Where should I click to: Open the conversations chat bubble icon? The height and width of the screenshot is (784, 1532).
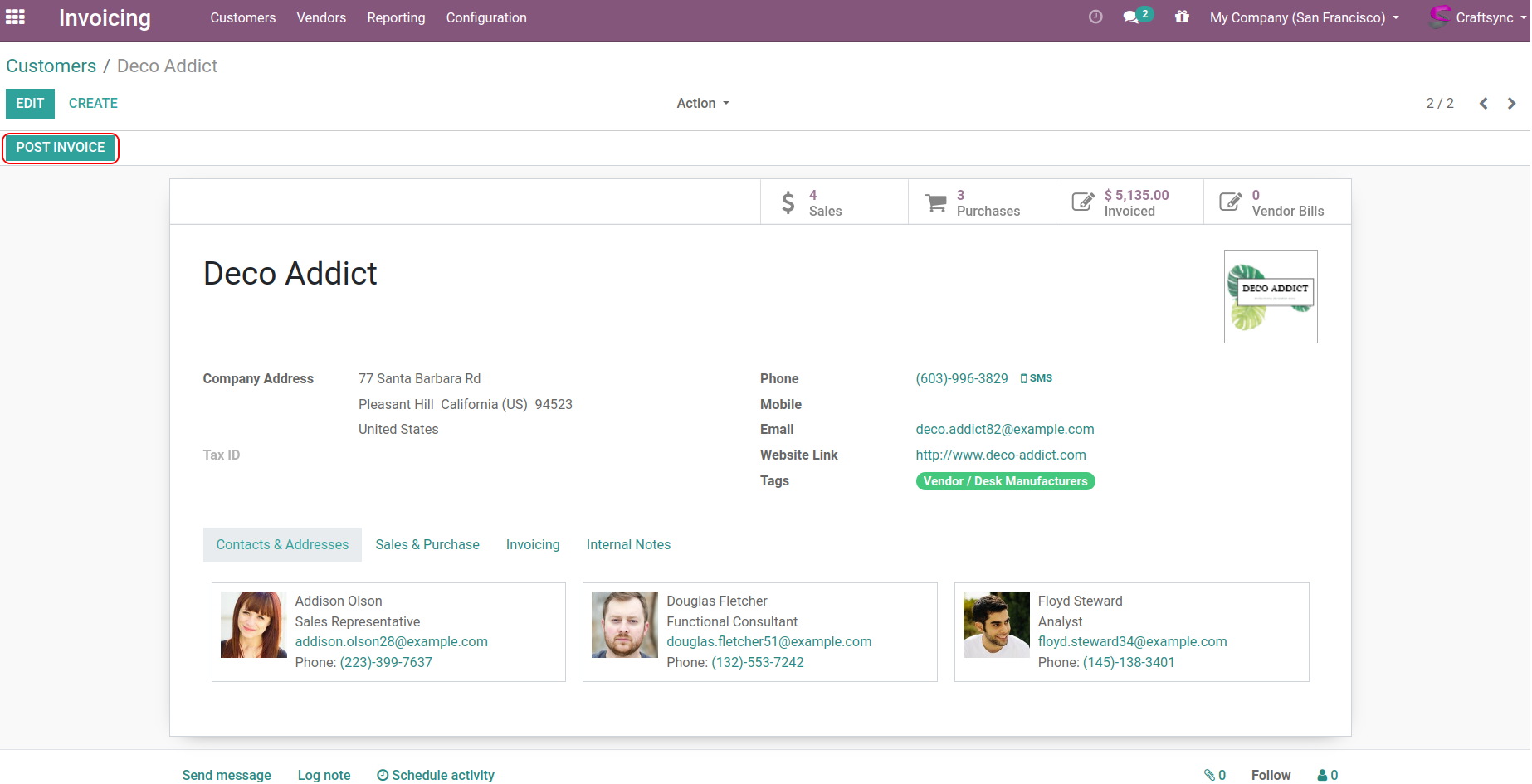click(x=1131, y=17)
